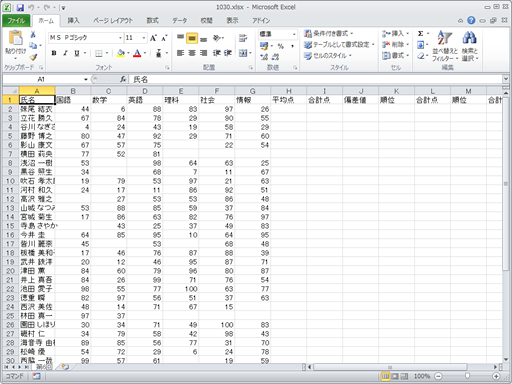The height and width of the screenshot is (384, 512).
Task: Open セルのスタイル cell styles menu
Action: click(x=328, y=56)
